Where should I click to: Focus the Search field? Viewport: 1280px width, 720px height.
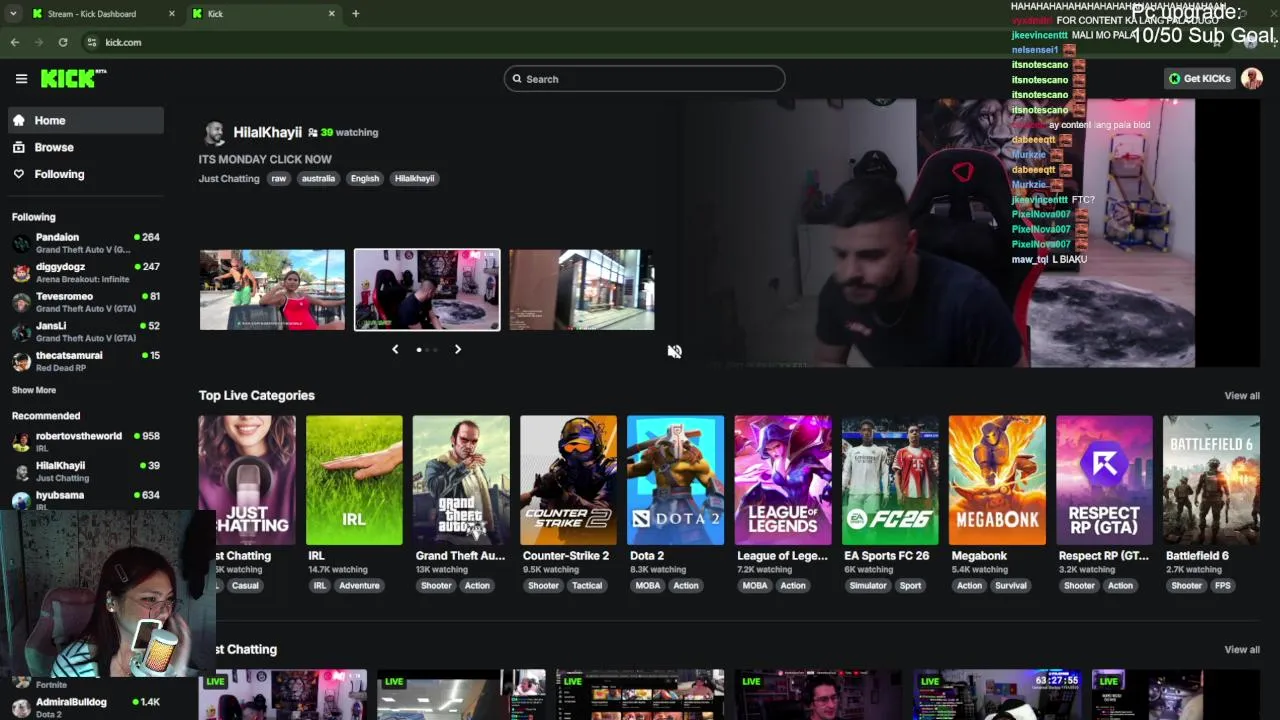645,79
